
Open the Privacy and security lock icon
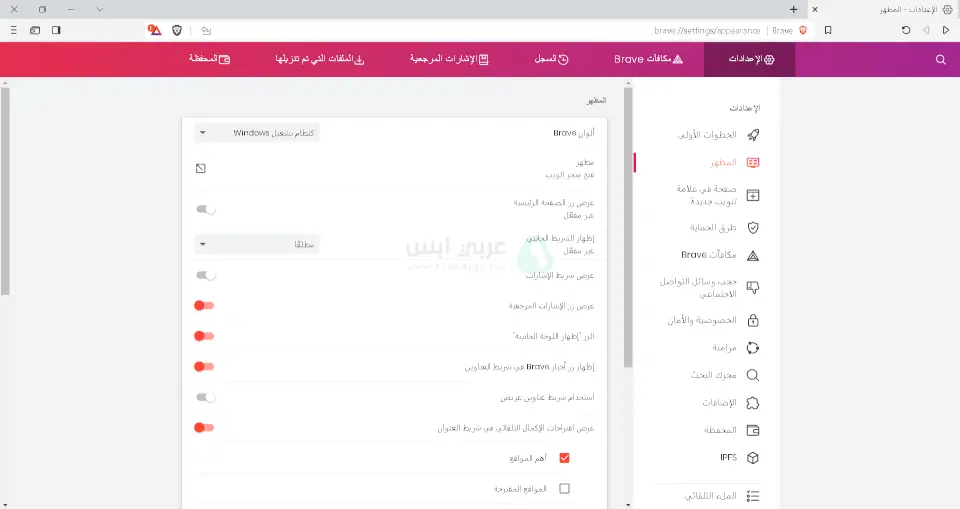753,320
